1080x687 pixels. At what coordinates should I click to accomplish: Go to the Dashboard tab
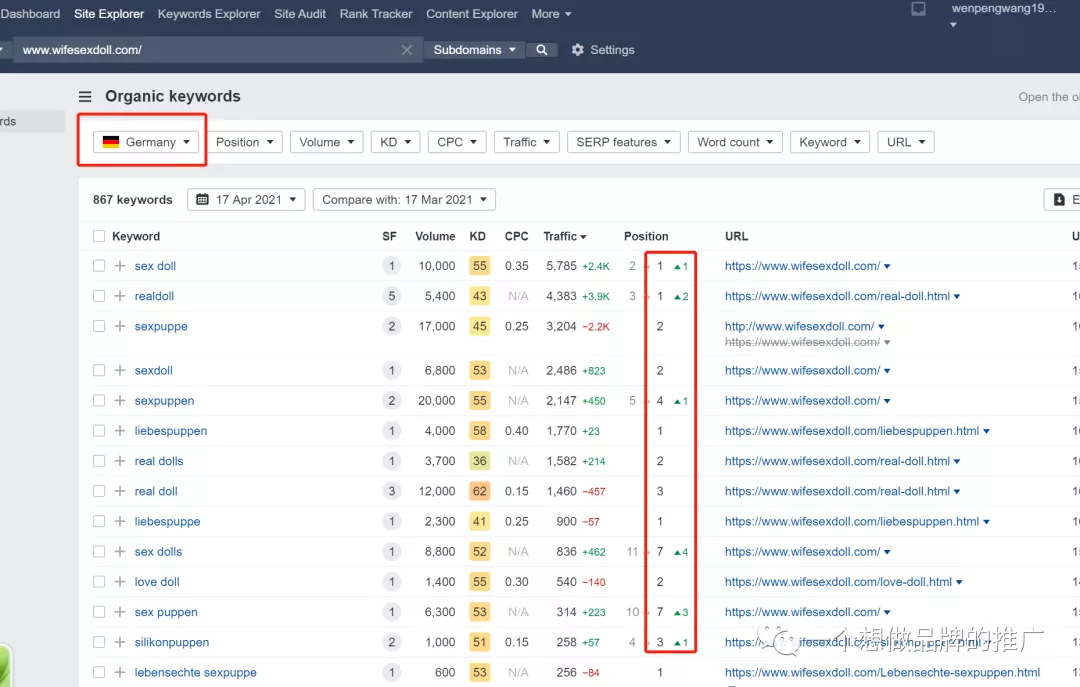coord(30,14)
